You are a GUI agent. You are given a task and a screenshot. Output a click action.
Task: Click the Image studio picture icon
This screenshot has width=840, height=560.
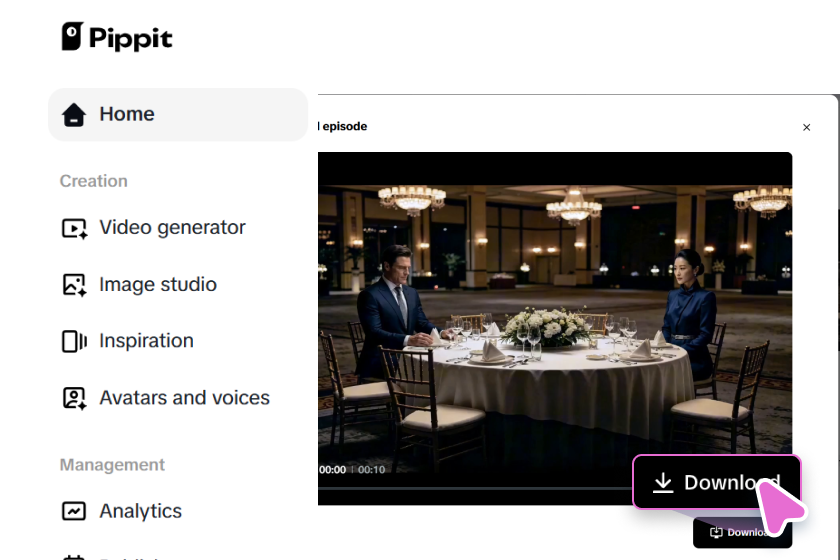[x=74, y=285]
